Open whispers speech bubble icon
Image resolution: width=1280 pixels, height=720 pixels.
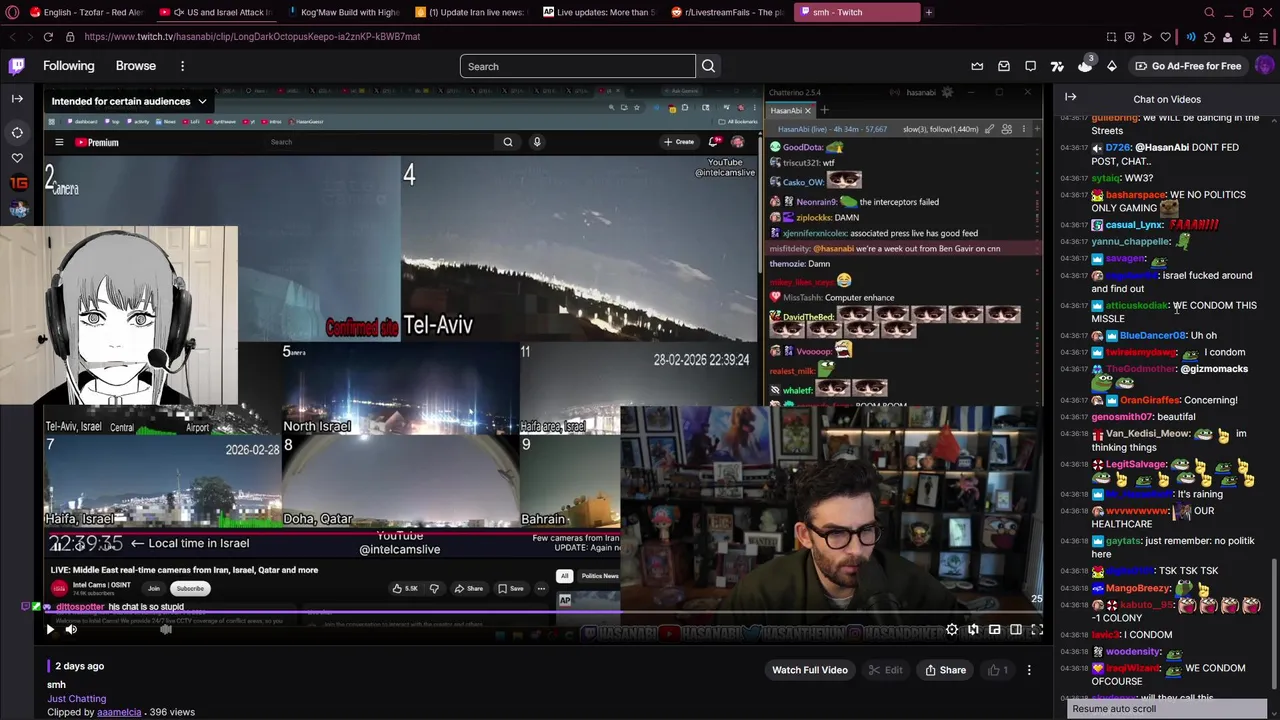pyautogui.click(x=1030, y=66)
